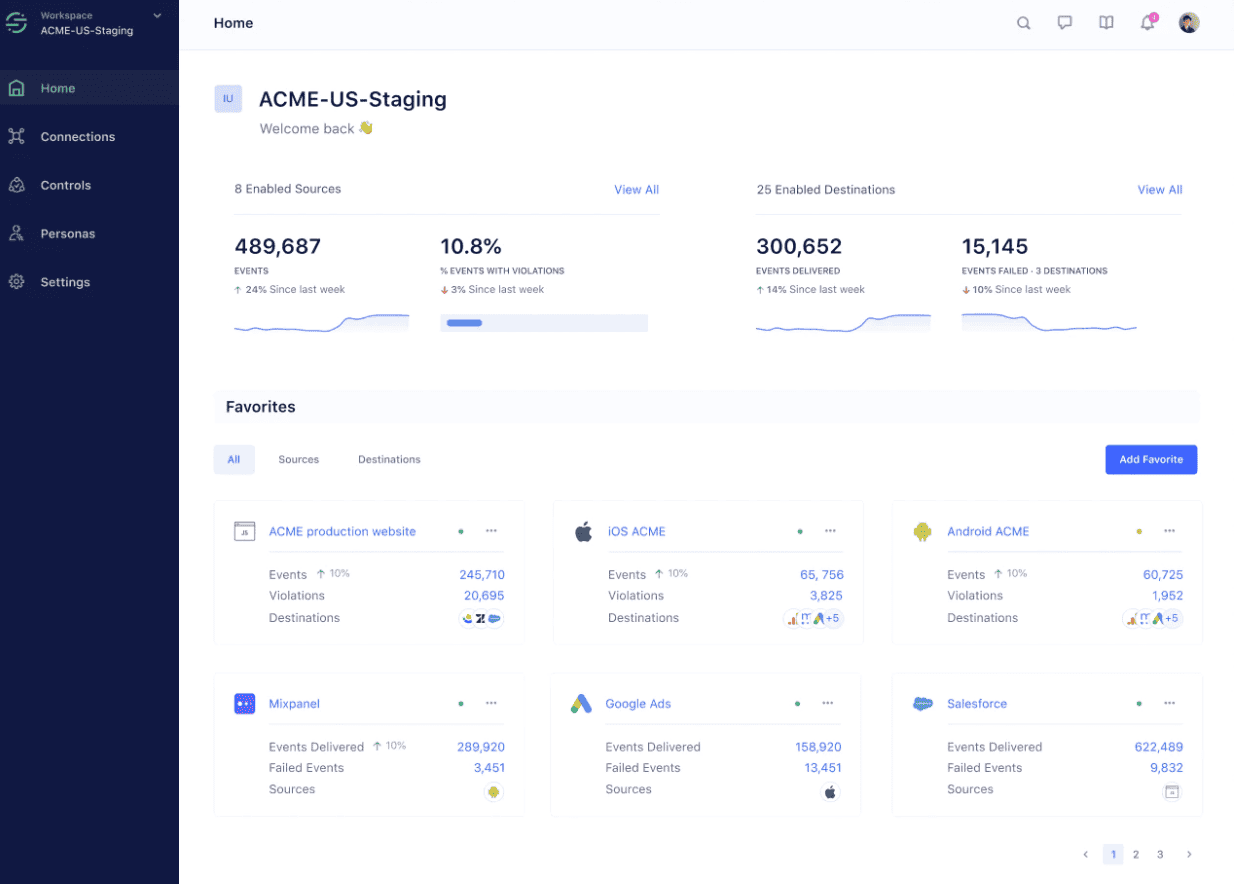Go to next page of favorites
Image resolution: width=1234 pixels, height=884 pixels.
(1189, 854)
